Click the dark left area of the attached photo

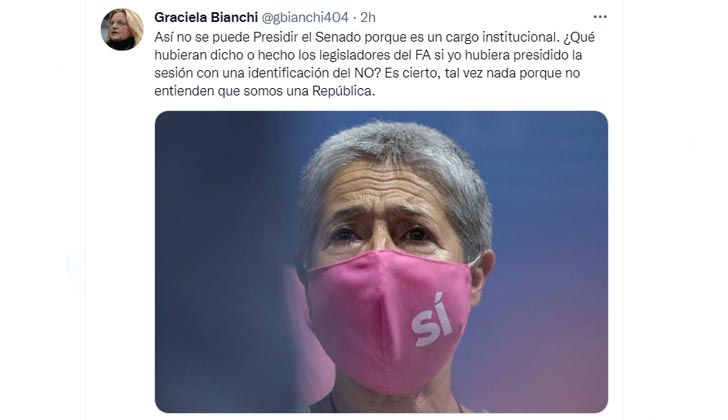218,260
